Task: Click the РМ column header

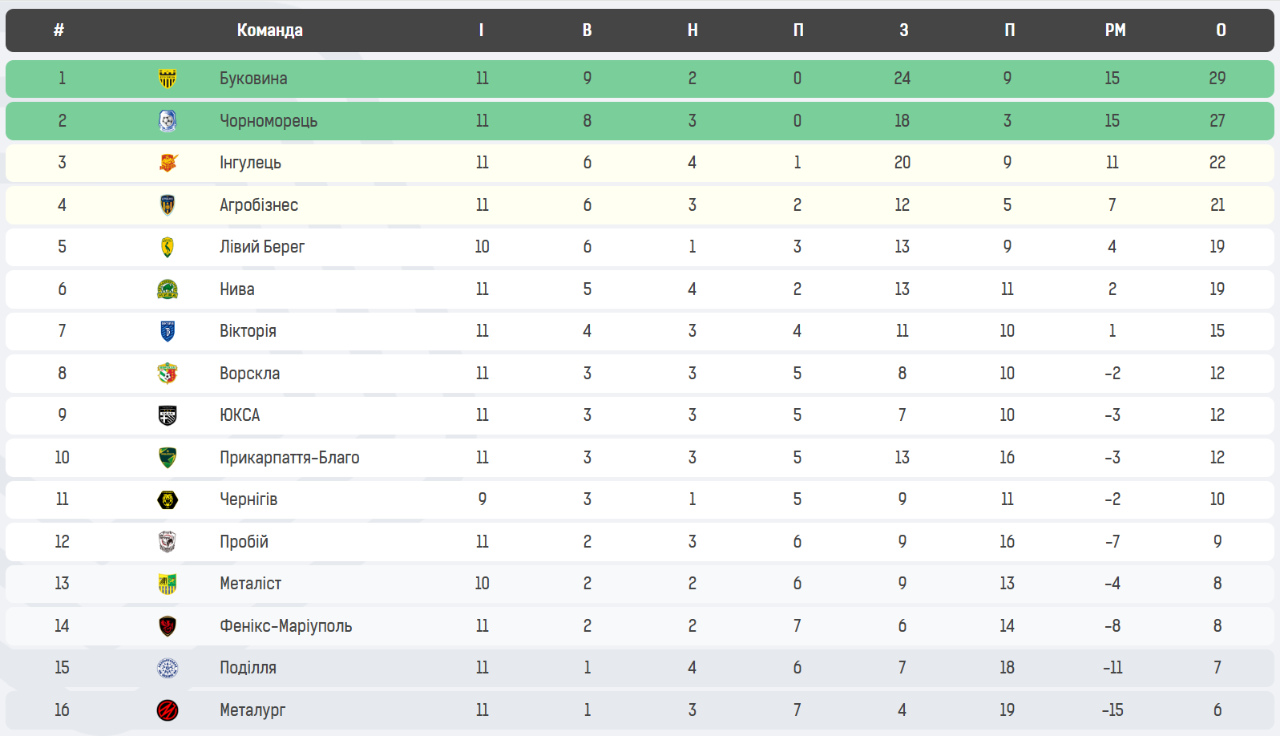Action: [x=1115, y=30]
